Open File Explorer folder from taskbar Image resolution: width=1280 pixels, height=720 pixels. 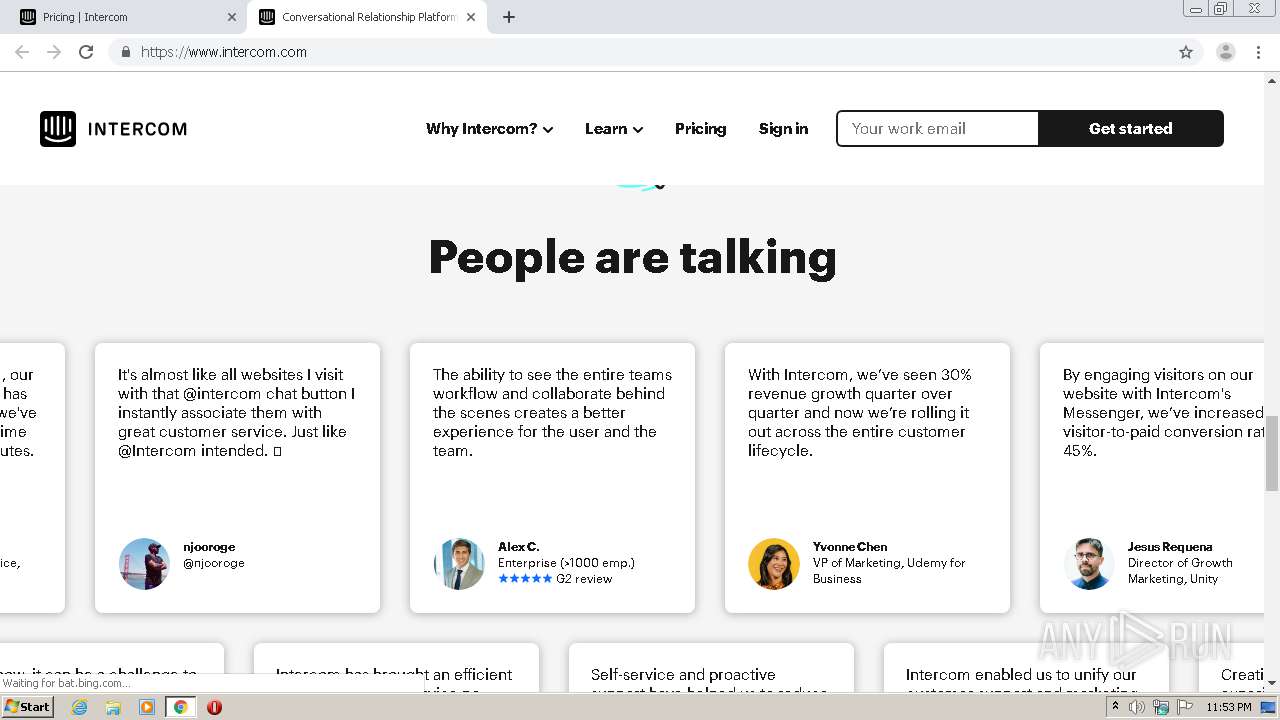pos(113,707)
